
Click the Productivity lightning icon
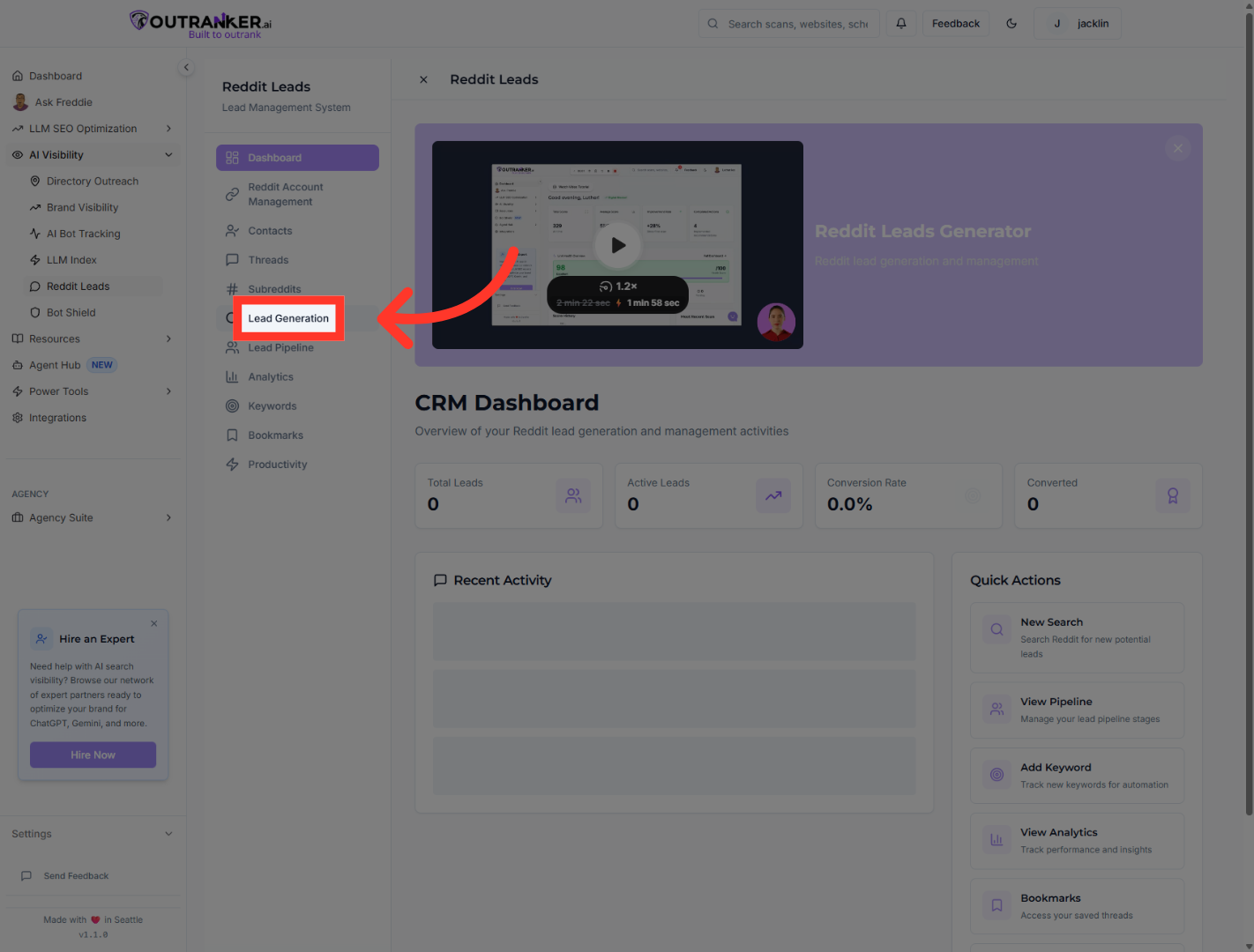pyautogui.click(x=232, y=464)
